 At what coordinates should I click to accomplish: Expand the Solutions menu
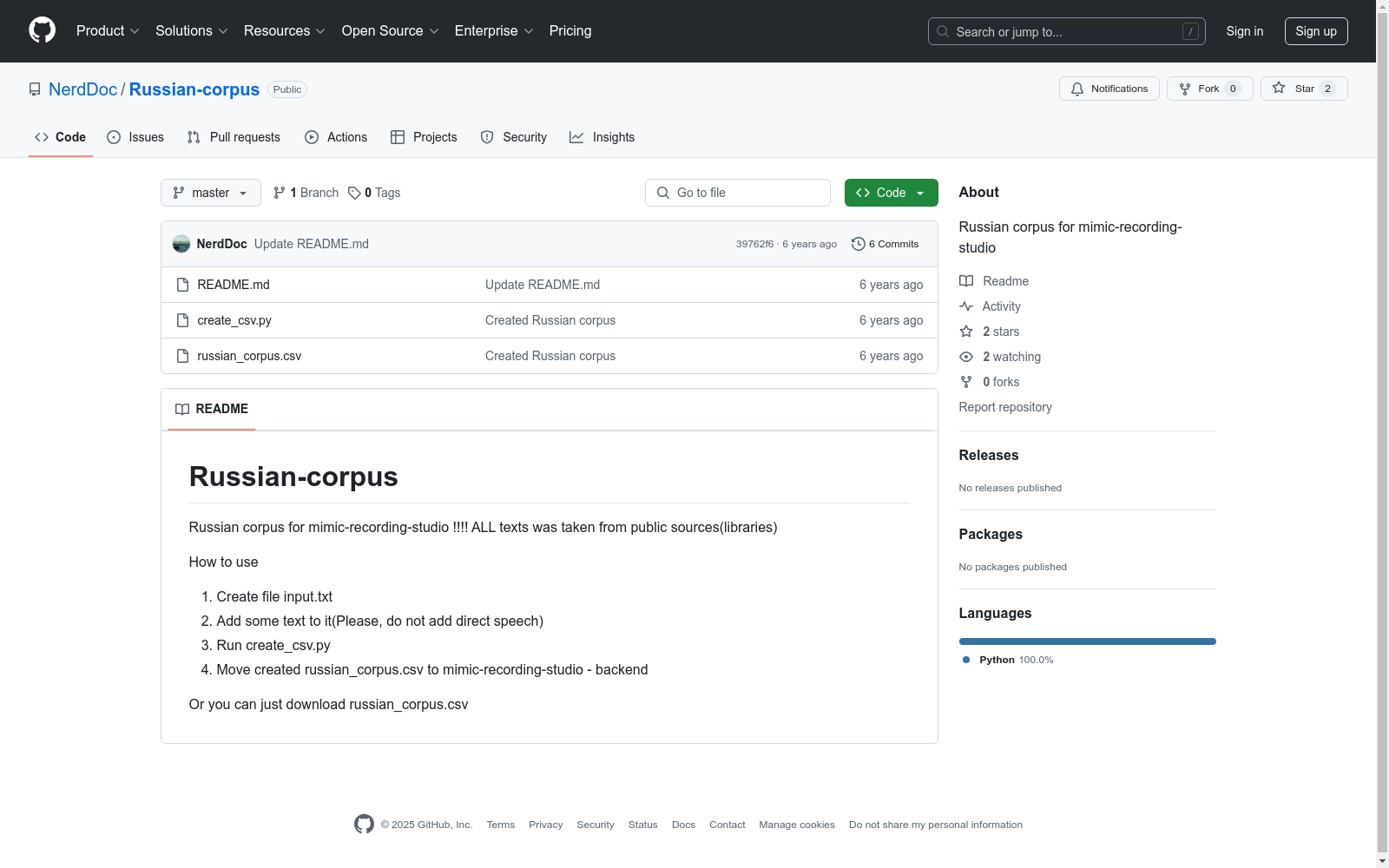tap(192, 31)
